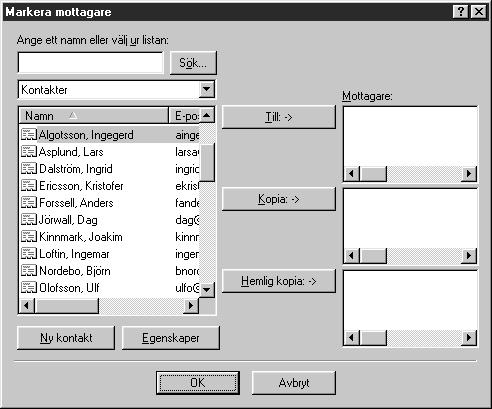This screenshot has height=409, width=492.
Task: Add selected contact with Till: -> button
Action: coord(279,117)
